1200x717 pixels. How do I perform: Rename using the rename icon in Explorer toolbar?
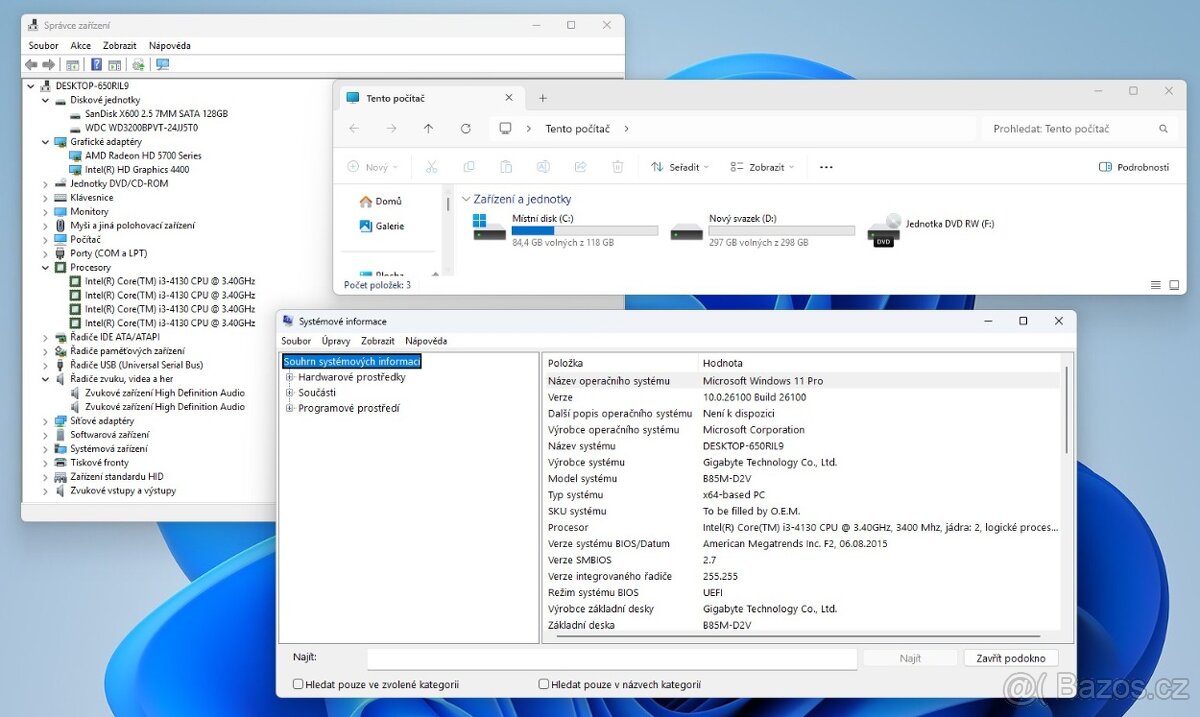[x=543, y=167]
